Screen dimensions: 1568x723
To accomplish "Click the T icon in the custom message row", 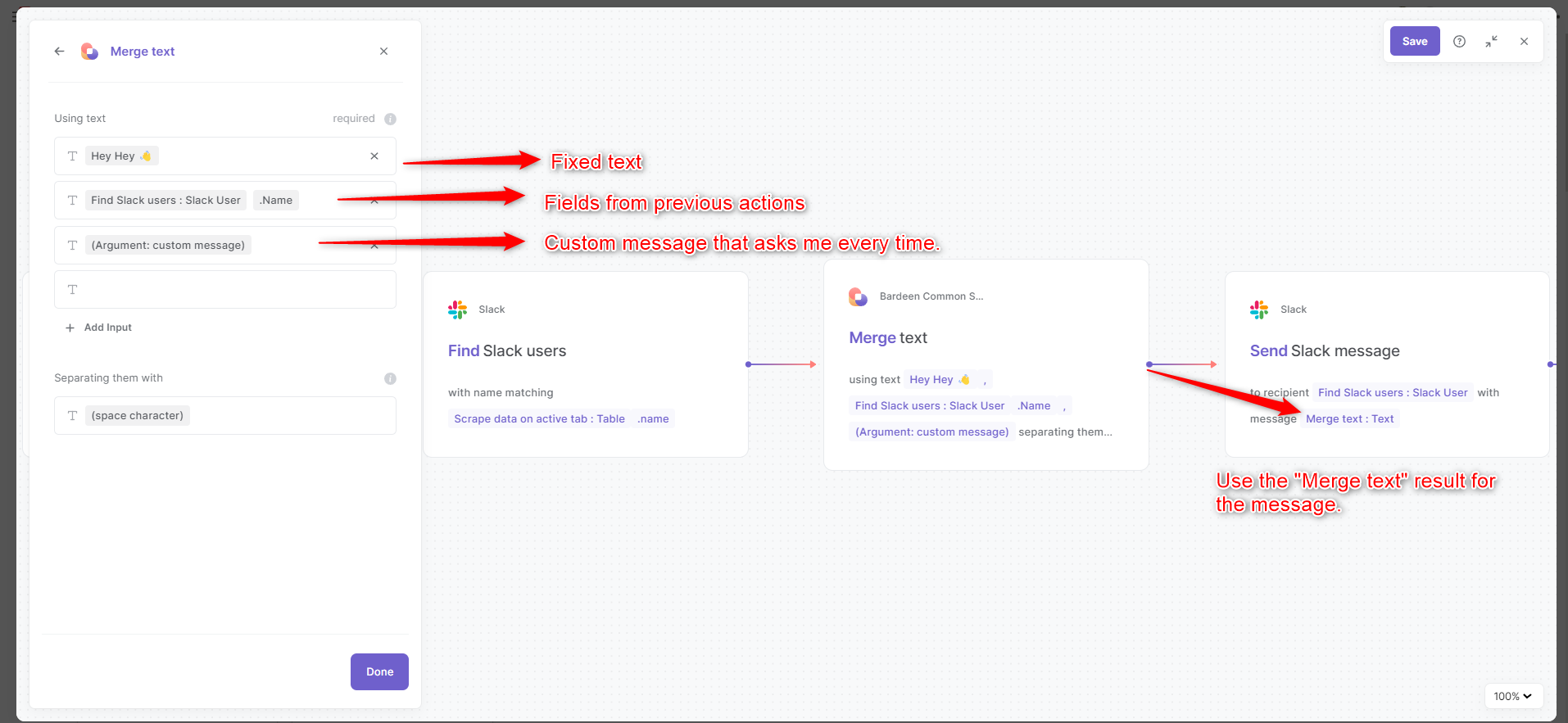I will [x=72, y=245].
